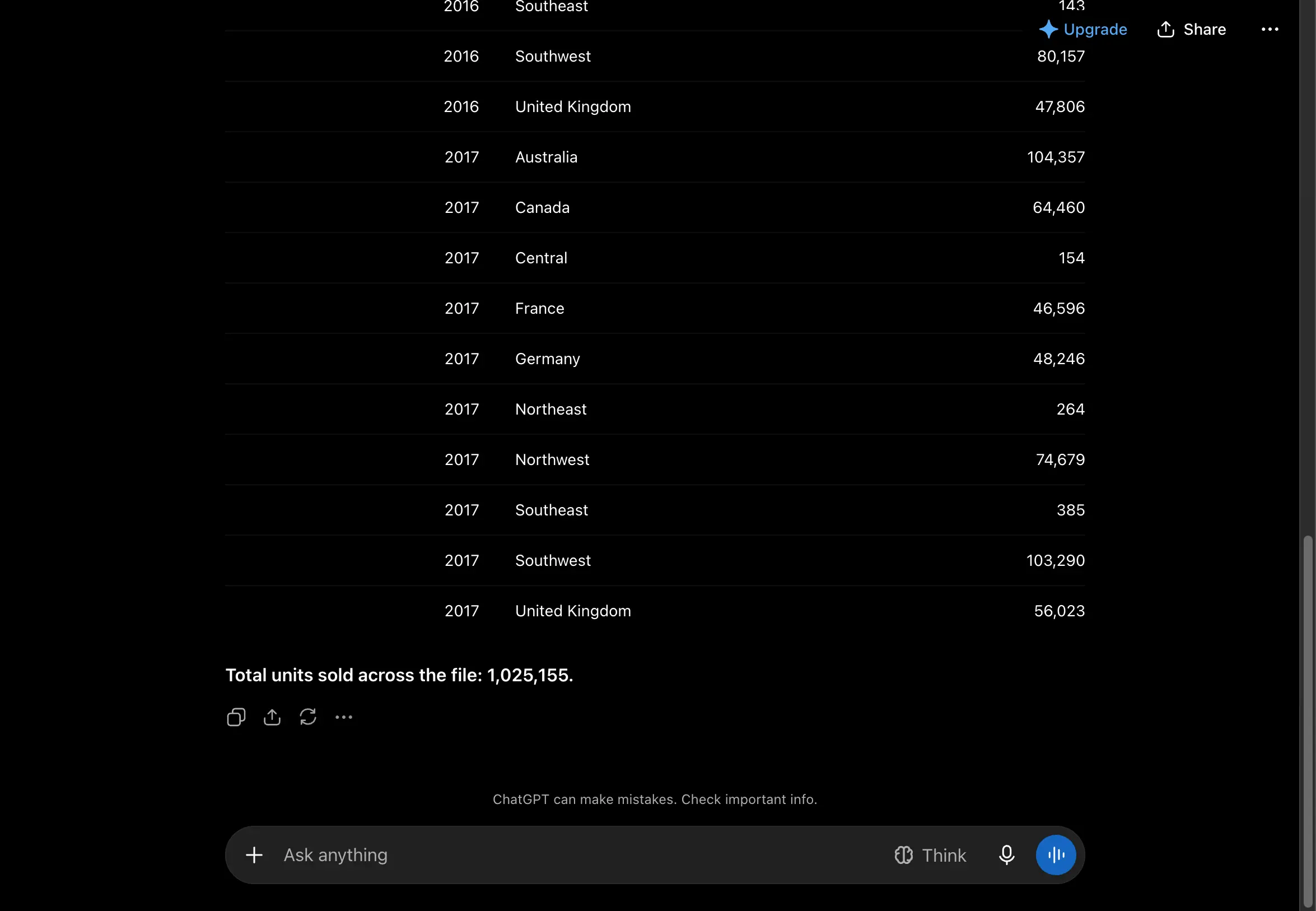The image size is (1316, 911).
Task: Share this response via the upload icon
Action: pyautogui.click(x=272, y=717)
